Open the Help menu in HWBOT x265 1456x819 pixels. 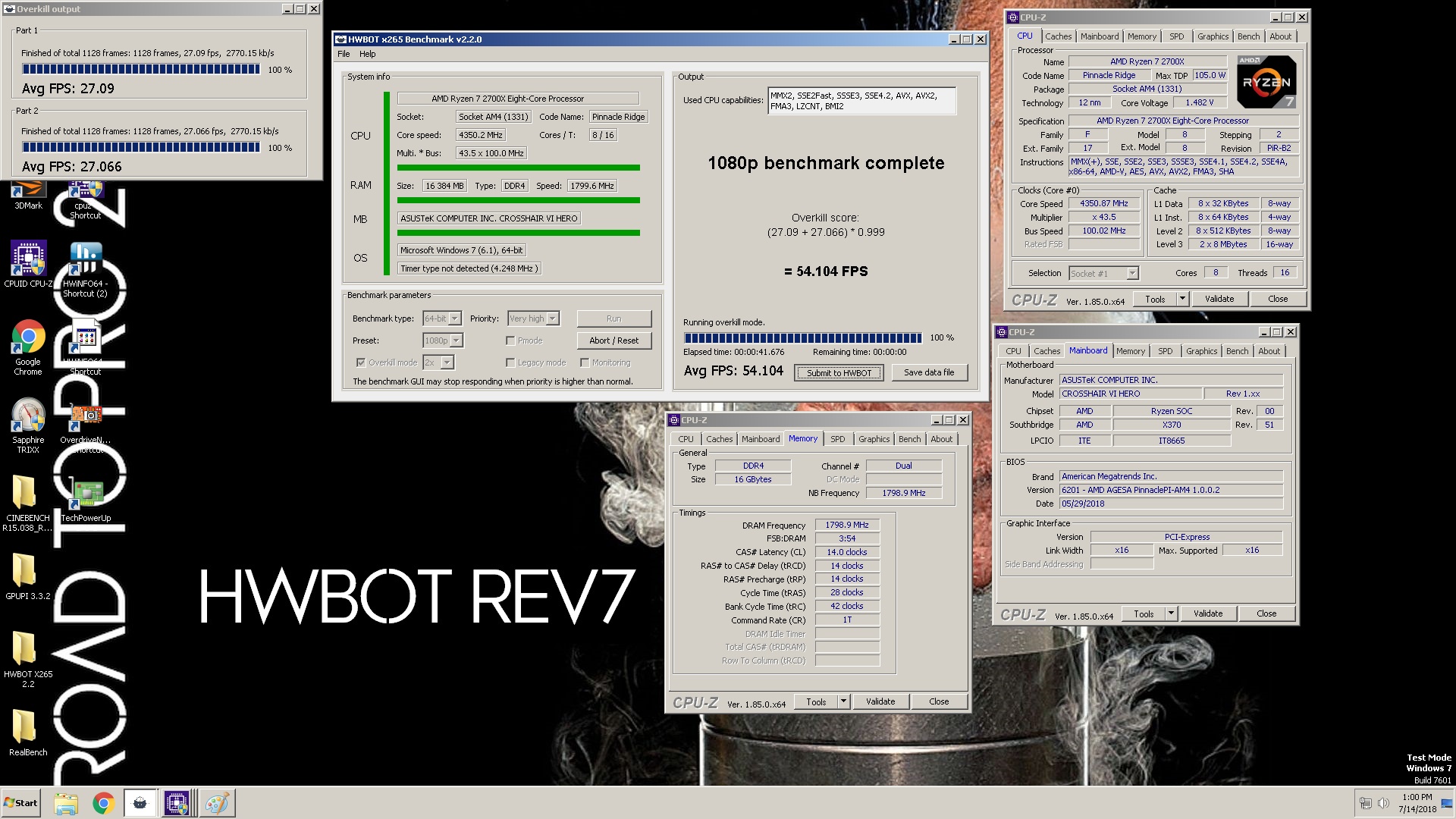pos(368,54)
